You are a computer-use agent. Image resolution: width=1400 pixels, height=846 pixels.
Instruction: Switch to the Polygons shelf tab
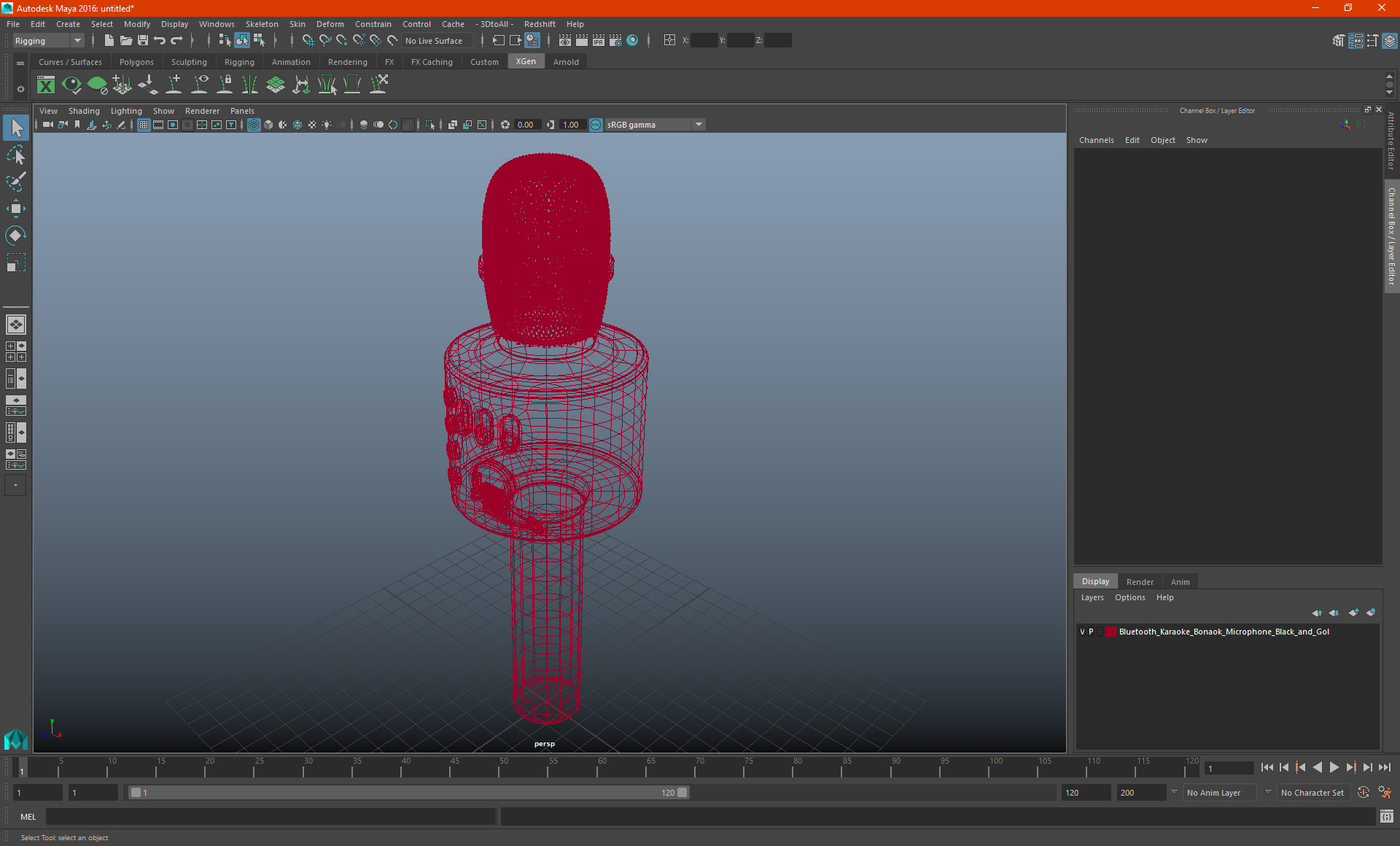click(x=136, y=62)
